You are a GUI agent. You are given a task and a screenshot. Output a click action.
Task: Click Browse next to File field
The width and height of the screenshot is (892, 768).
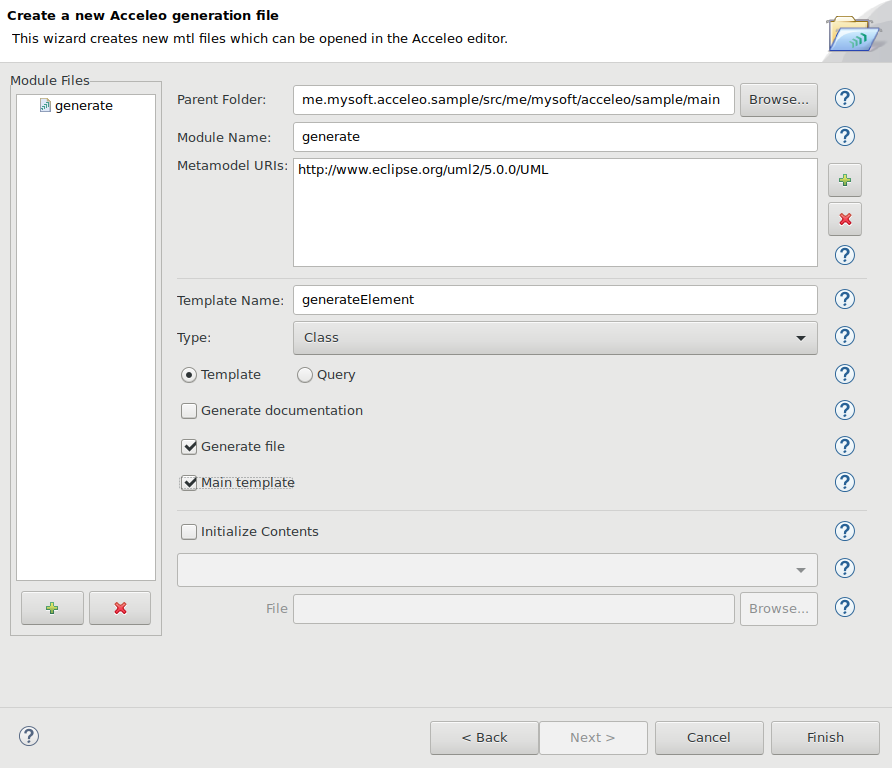pos(779,609)
